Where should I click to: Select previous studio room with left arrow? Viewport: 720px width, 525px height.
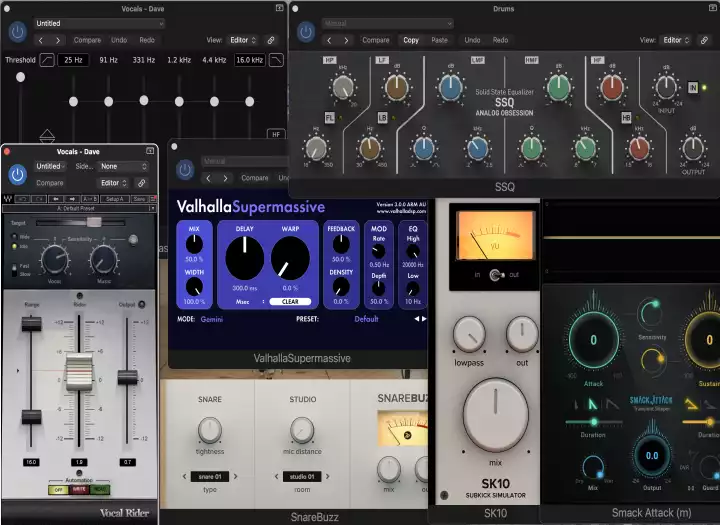276,477
